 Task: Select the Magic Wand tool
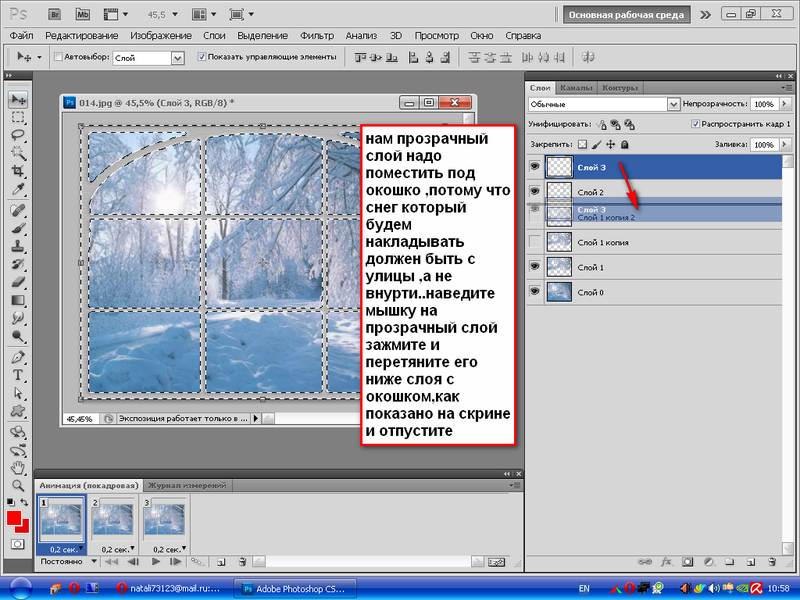(18, 153)
